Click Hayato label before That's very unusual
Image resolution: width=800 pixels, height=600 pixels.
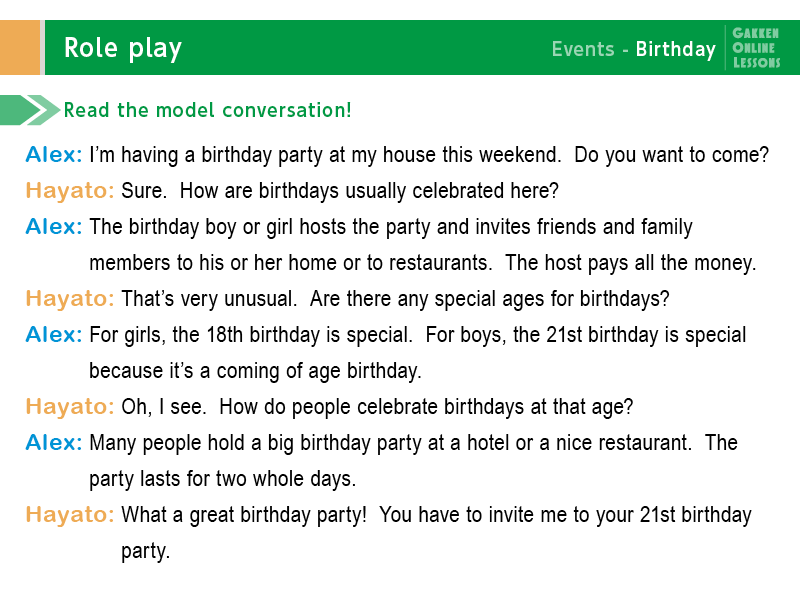(x=70, y=299)
